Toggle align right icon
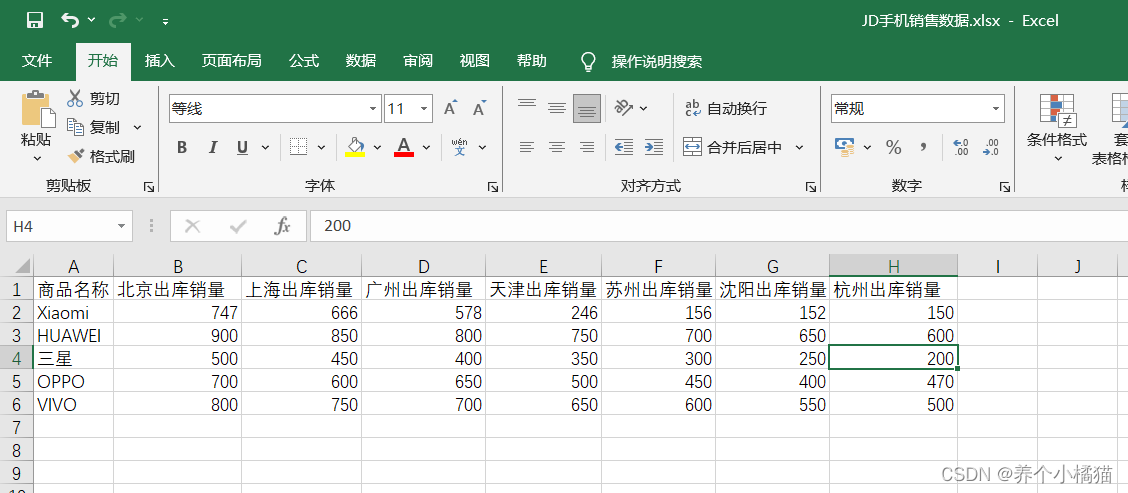Screen dimensions: 1128x493 click(587, 148)
